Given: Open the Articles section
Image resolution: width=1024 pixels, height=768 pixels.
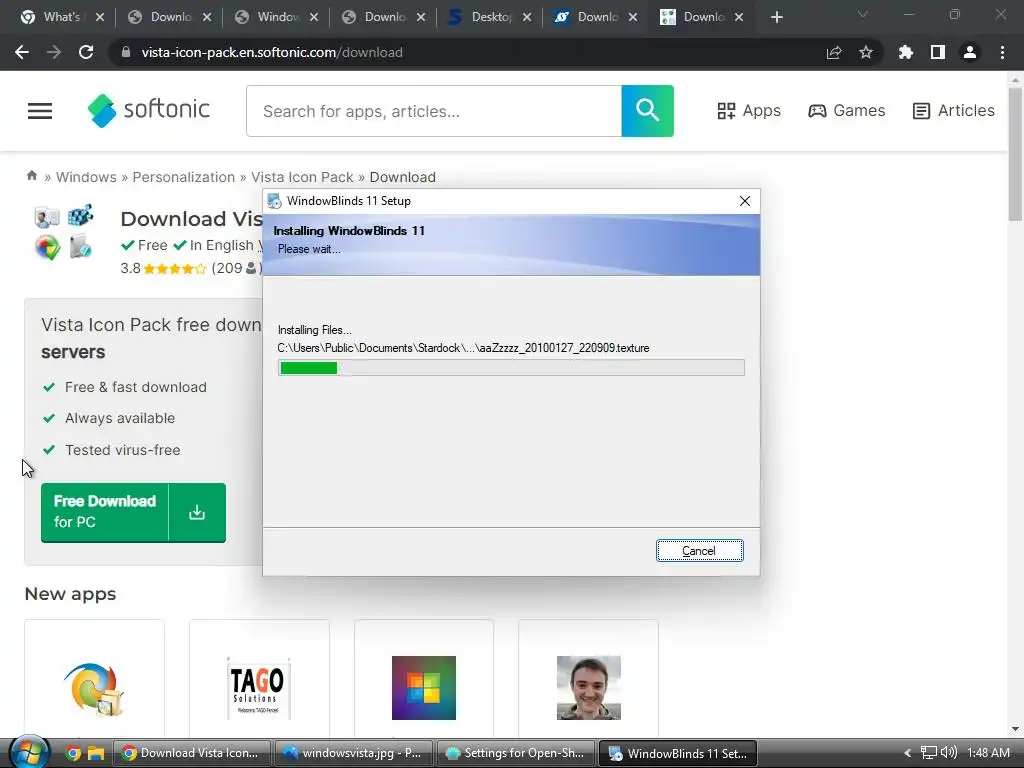Looking at the screenshot, I should click(x=953, y=110).
